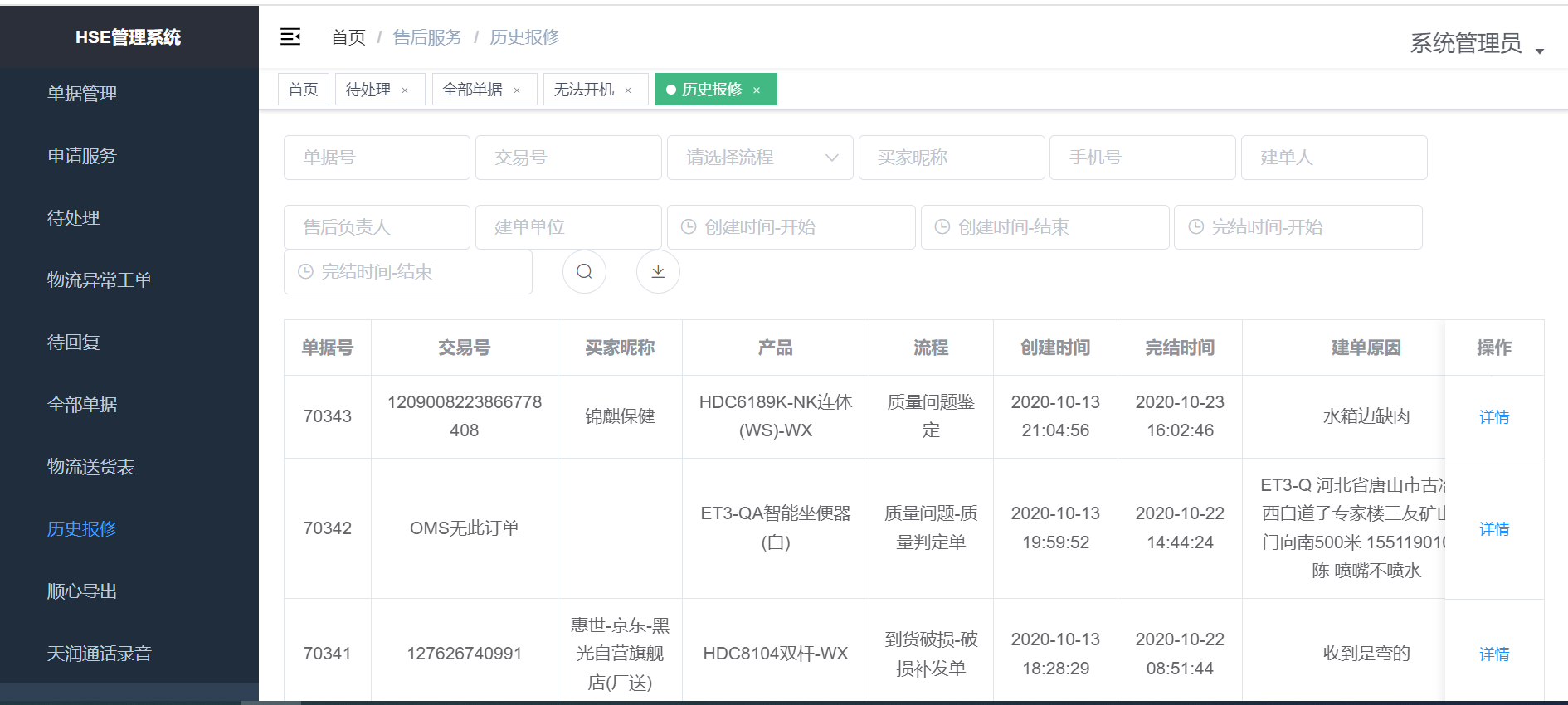Click the 交易号 column header
1568x705 pixels.
pyautogui.click(x=464, y=348)
